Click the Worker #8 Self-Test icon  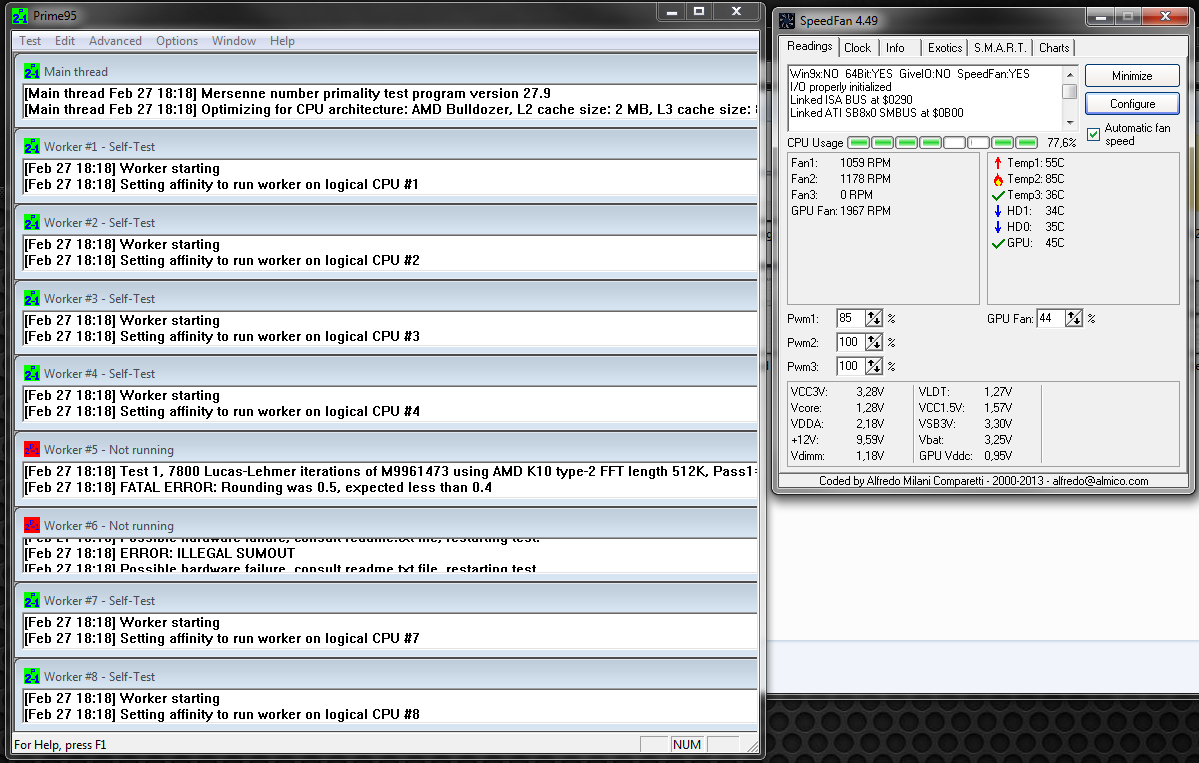tap(31, 677)
